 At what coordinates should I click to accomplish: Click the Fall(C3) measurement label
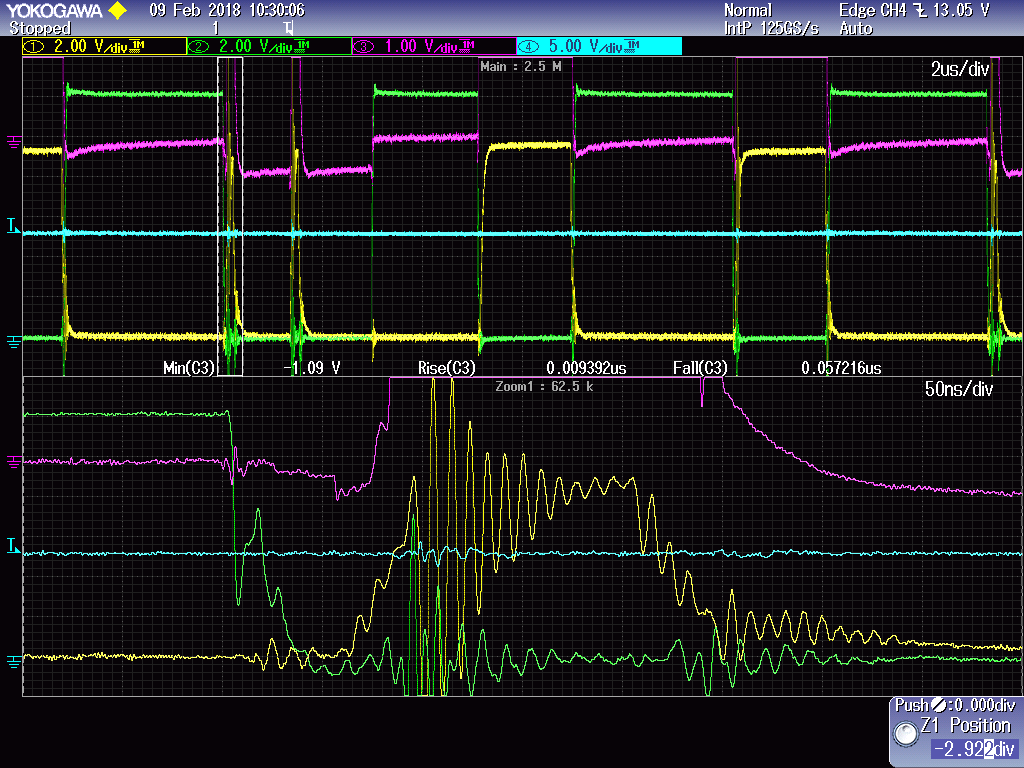coord(700,368)
